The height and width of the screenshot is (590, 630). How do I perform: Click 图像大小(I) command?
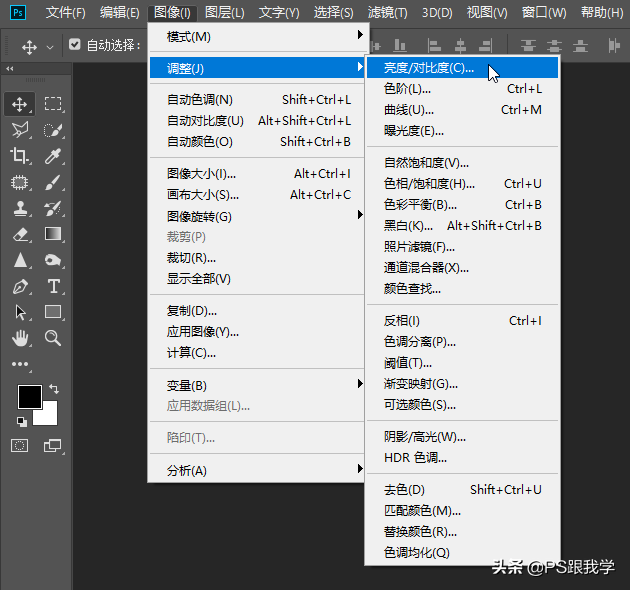click(x=202, y=174)
